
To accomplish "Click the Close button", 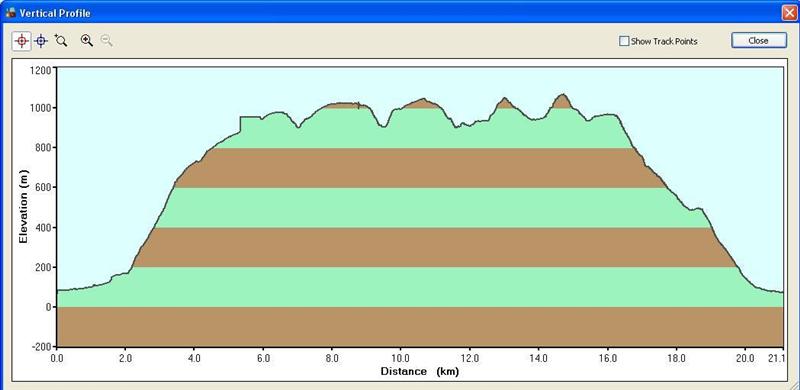I will pos(759,41).
